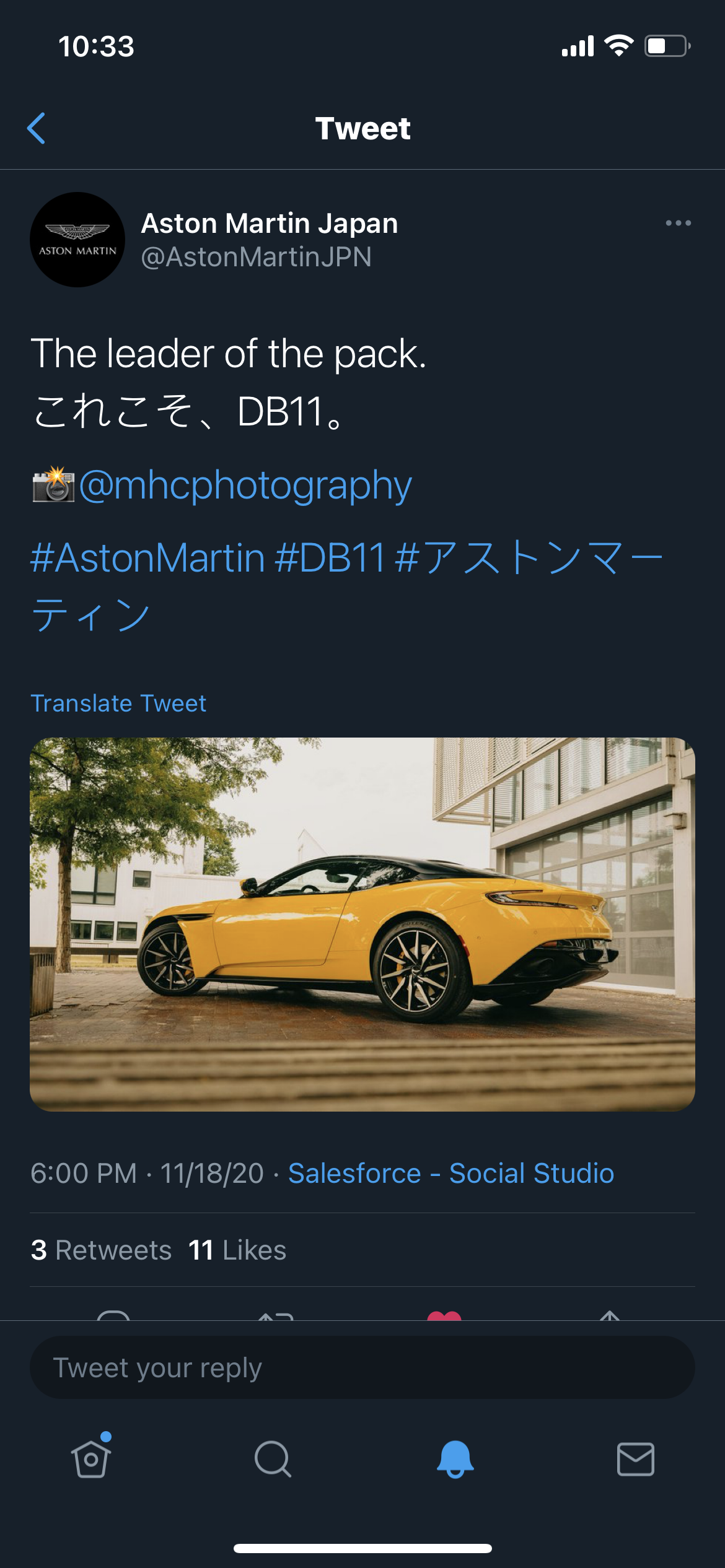Click Translate Tweet
The image size is (725, 1568).
pyautogui.click(x=118, y=703)
